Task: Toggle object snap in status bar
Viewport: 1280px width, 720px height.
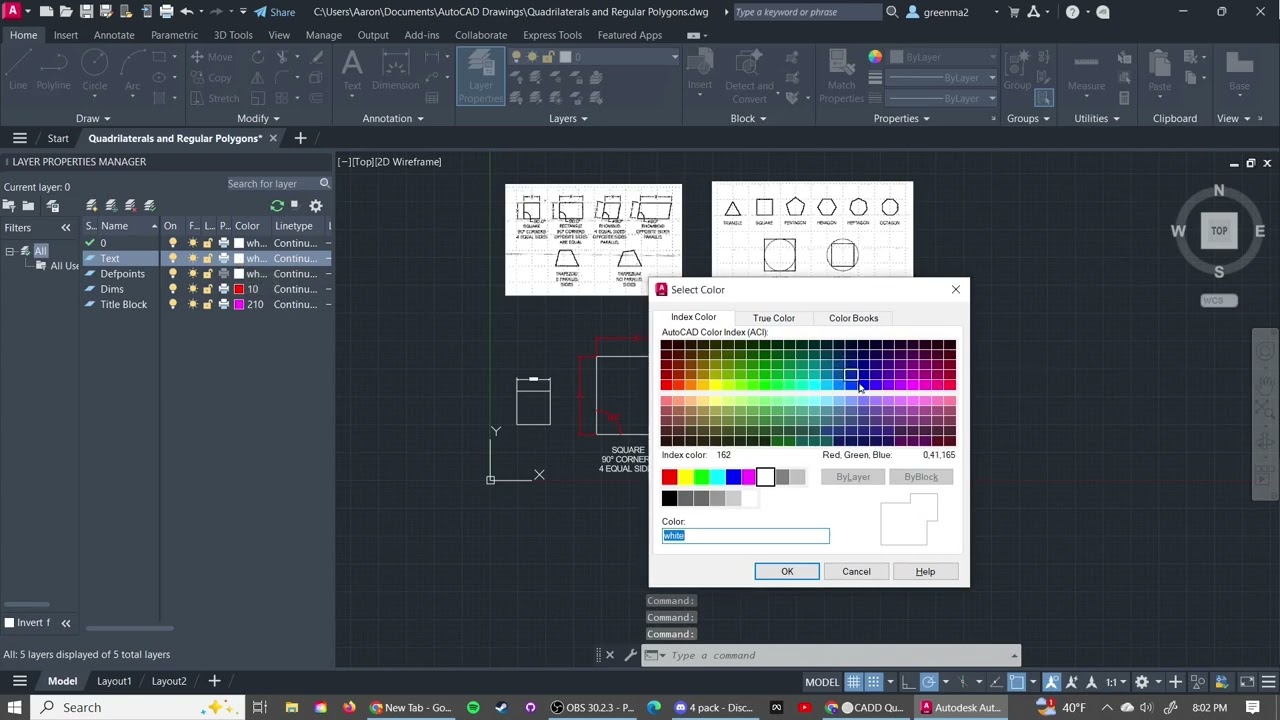Action: (x=1016, y=682)
